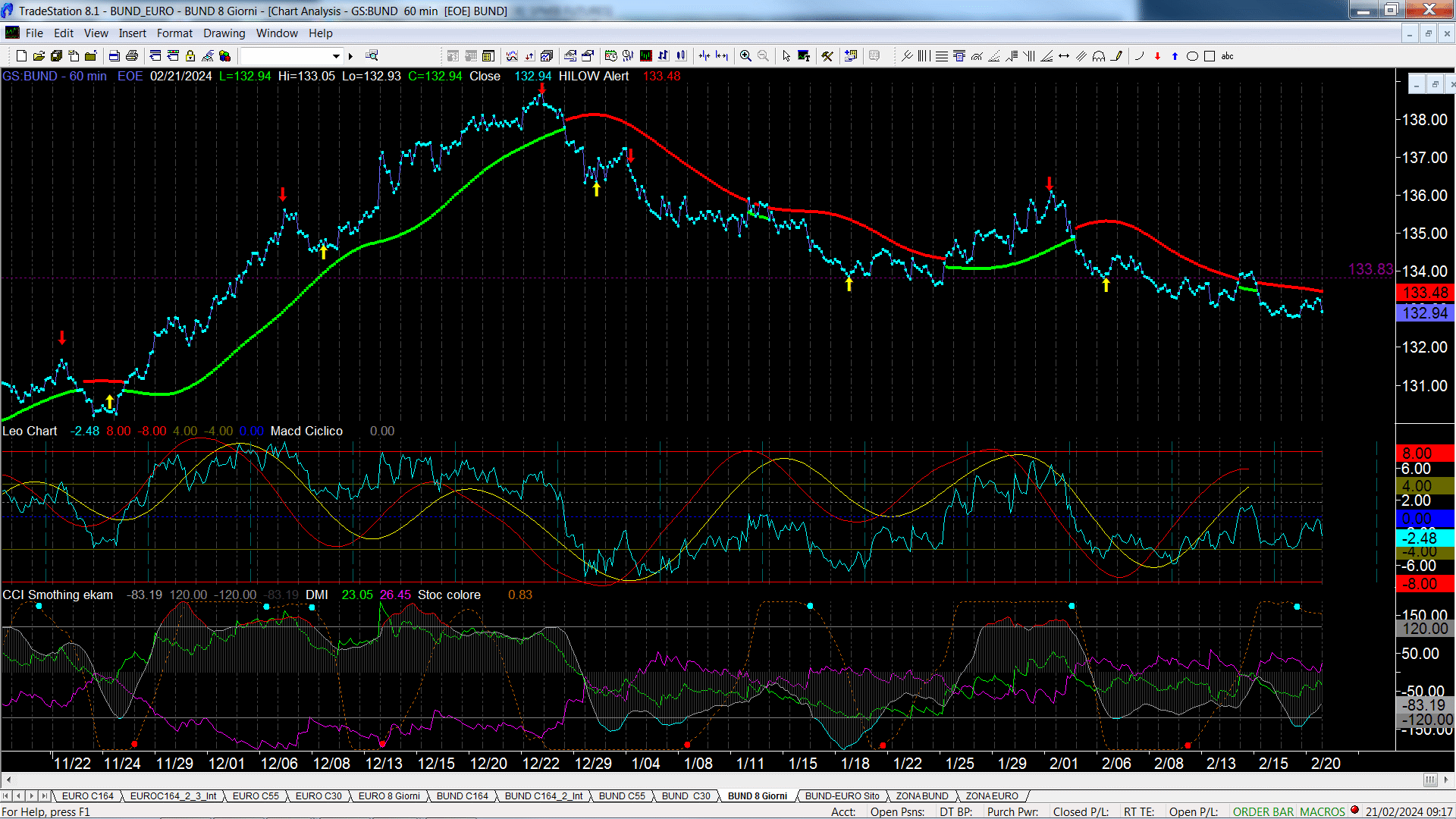Click the Open folder icon in toolbar
Viewport: 1456px width, 819px height.
39,56
